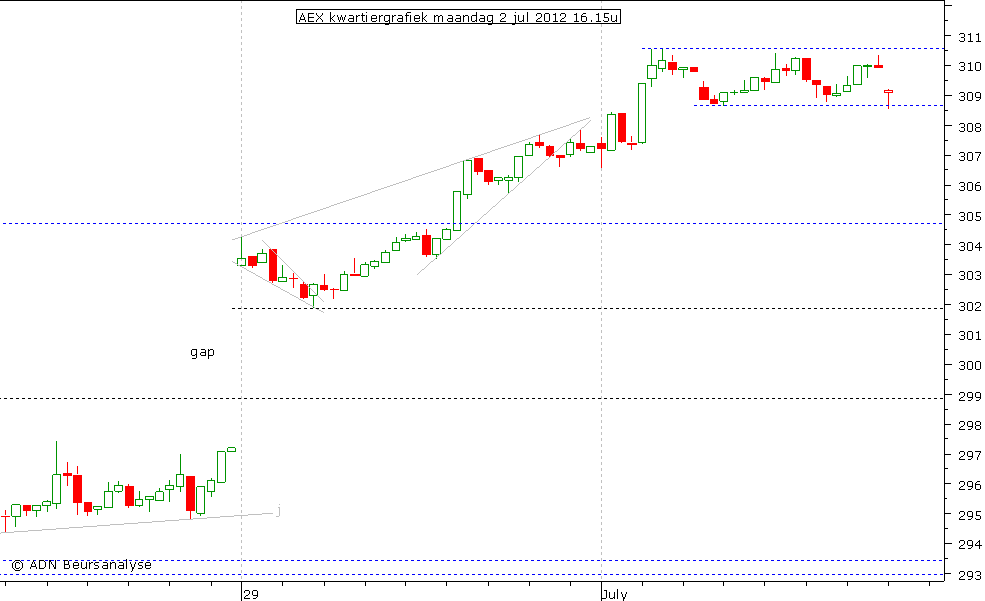985x601 pixels.
Task: Click the 309 price axis label
Action: coord(969,97)
